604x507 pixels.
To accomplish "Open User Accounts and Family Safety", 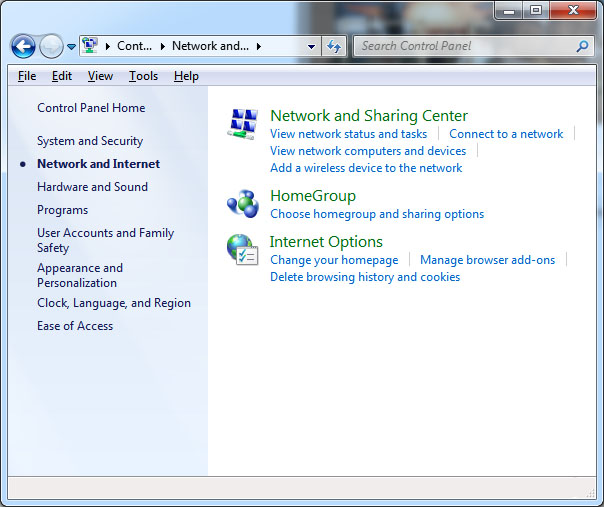I will click(x=105, y=240).
